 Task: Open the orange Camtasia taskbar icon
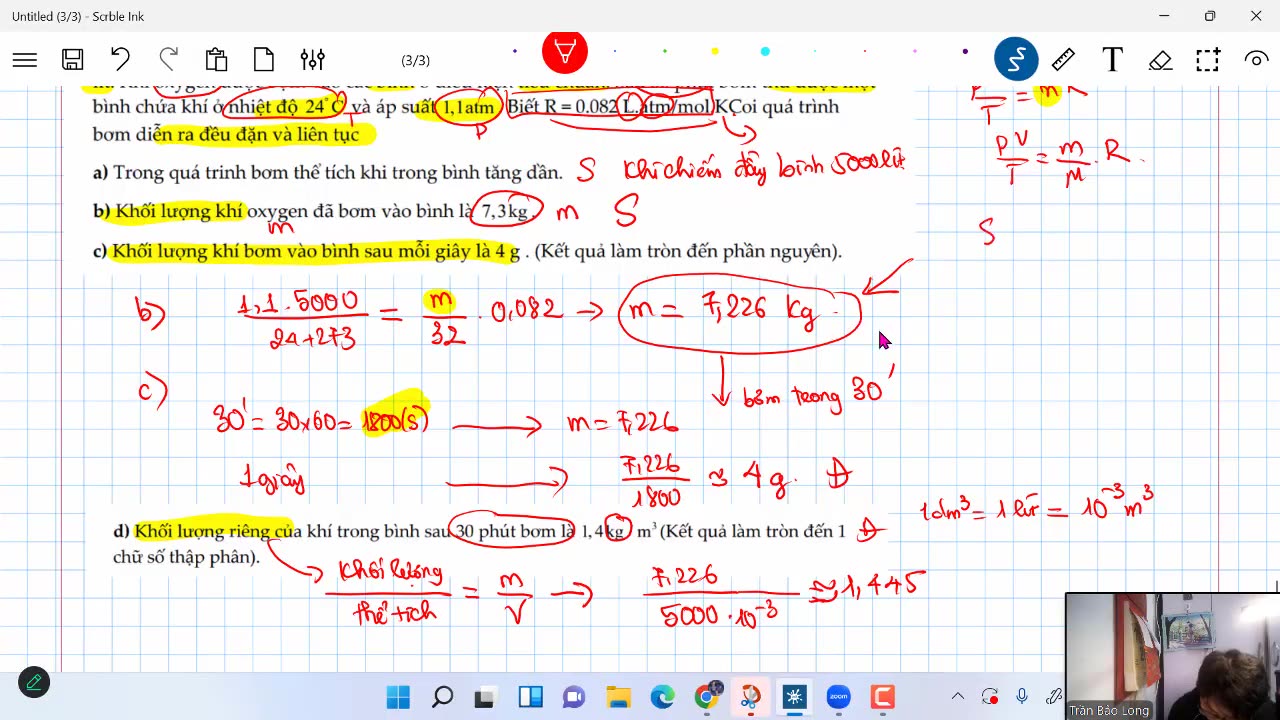(x=882, y=697)
